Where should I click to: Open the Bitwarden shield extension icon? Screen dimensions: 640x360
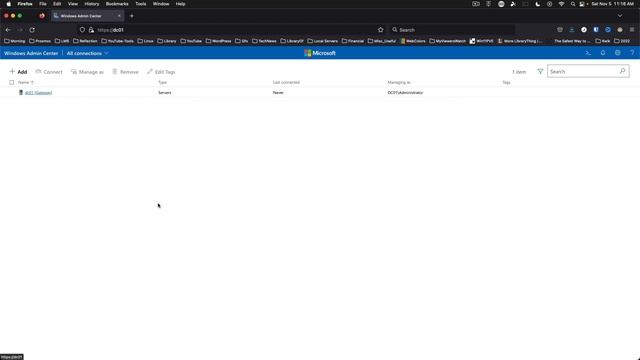[596, 30]
